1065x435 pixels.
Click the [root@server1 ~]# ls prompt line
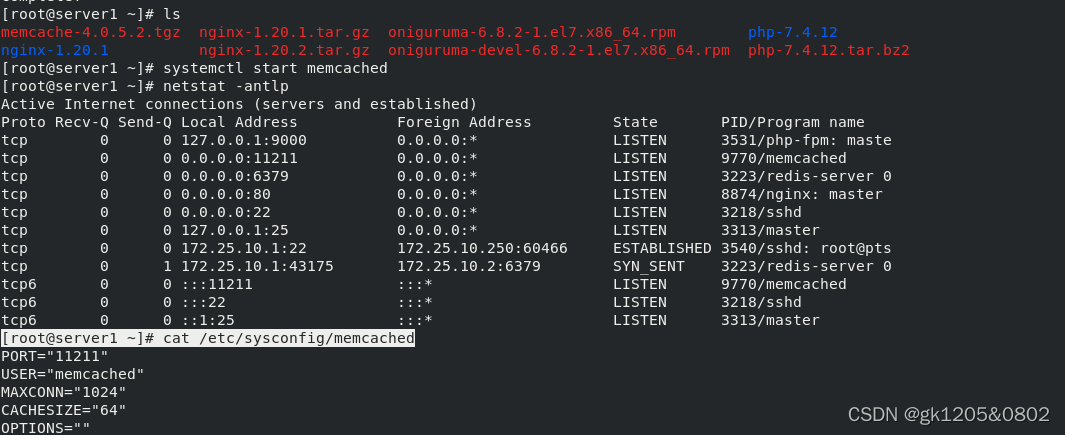click(x=90, y=14)
